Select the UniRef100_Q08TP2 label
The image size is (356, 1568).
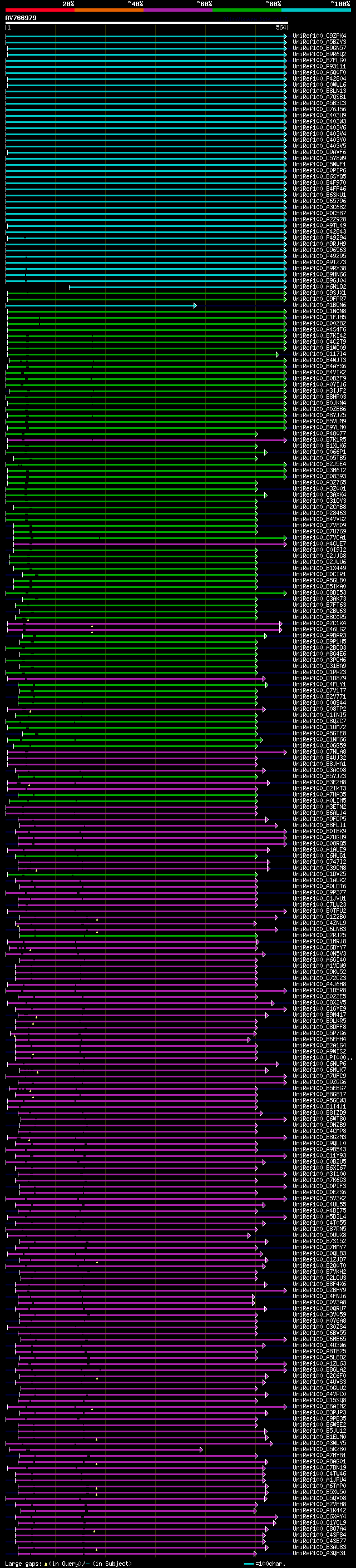319,709
